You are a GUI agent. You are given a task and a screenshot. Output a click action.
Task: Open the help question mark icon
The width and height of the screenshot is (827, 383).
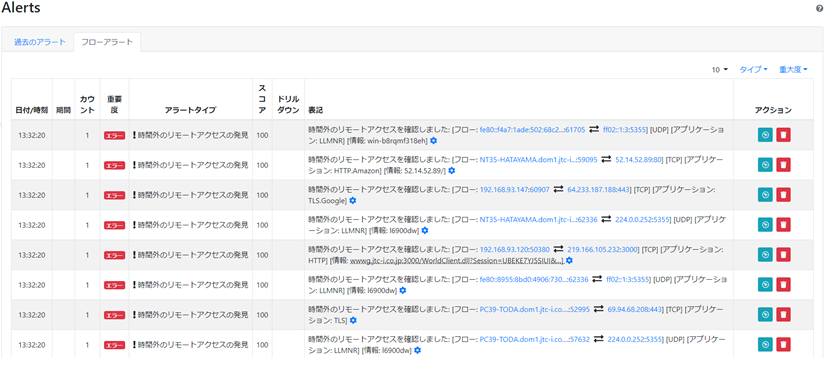pyautogui.click(x=819, y=9)
